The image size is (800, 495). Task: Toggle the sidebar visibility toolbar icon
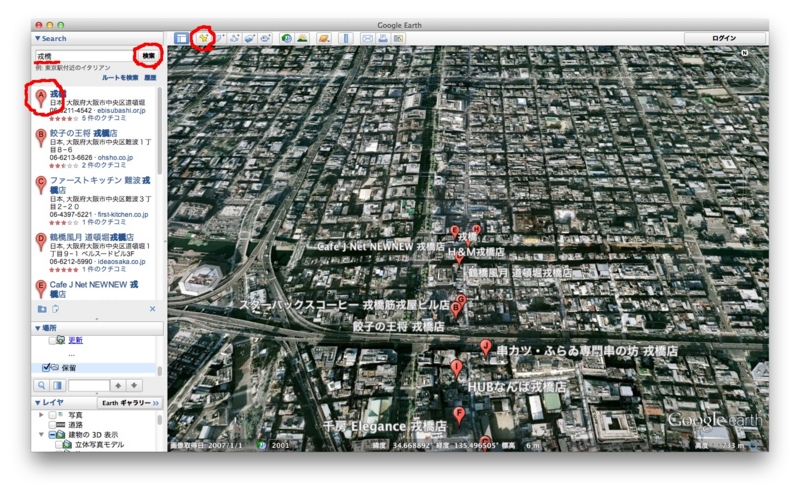(x=181, y=38)
